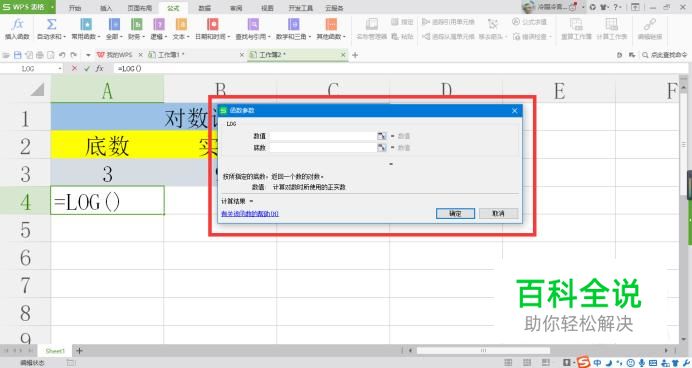Click range selector icon for 底数 field
The width and height of the screenshot is (692, 368).
[x=382, y=147]
